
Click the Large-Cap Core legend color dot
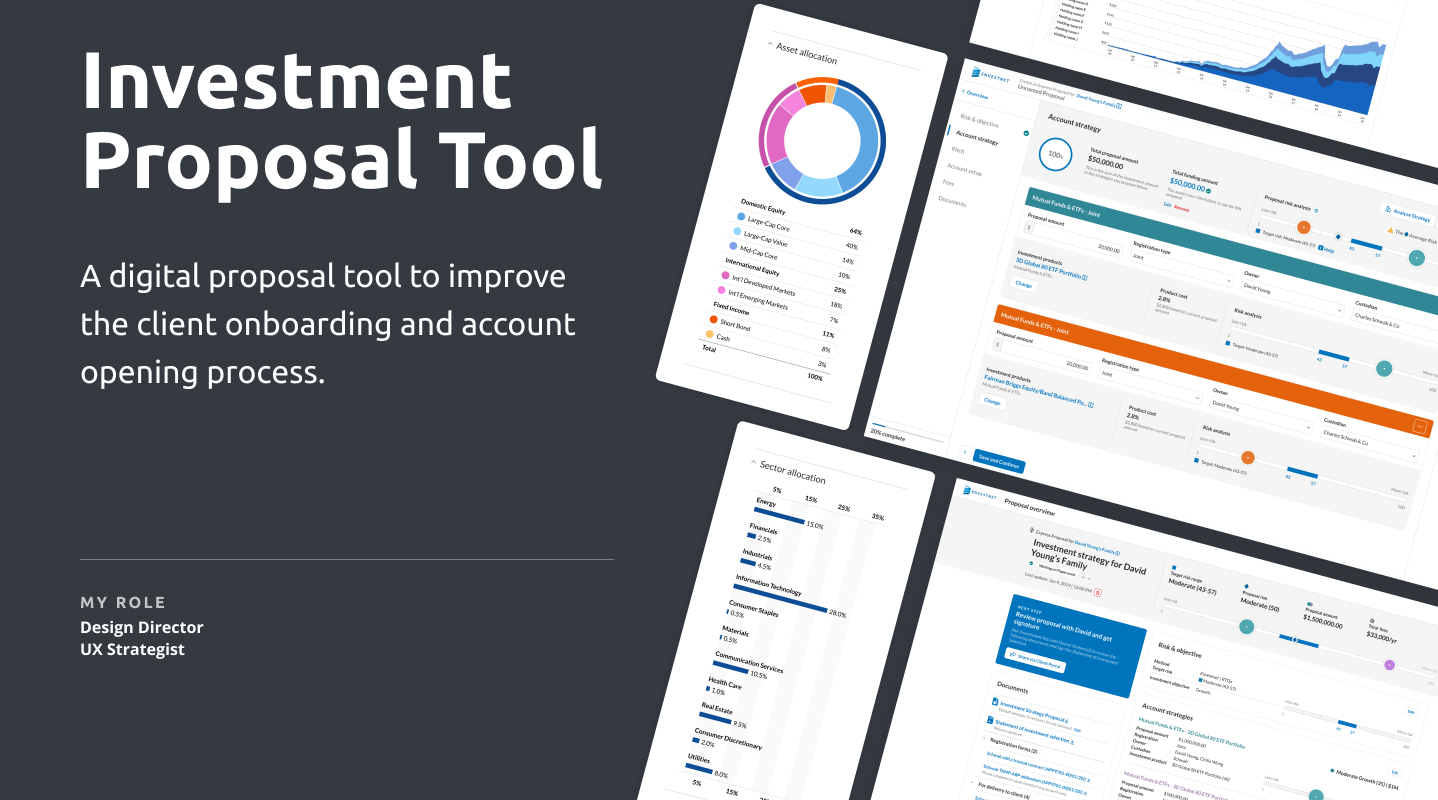(741, 217)
